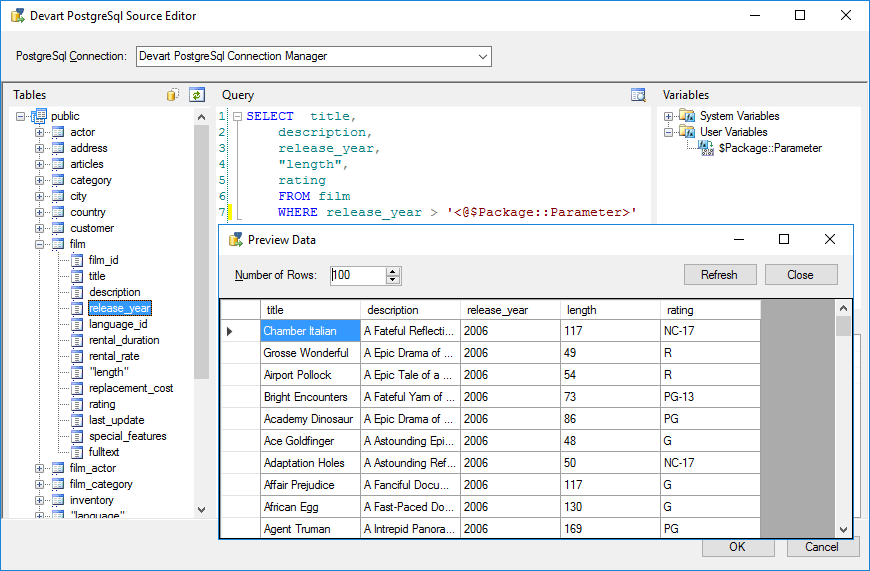Collapse the film table node
The image size is (870, 571).
tap(40, 244)
